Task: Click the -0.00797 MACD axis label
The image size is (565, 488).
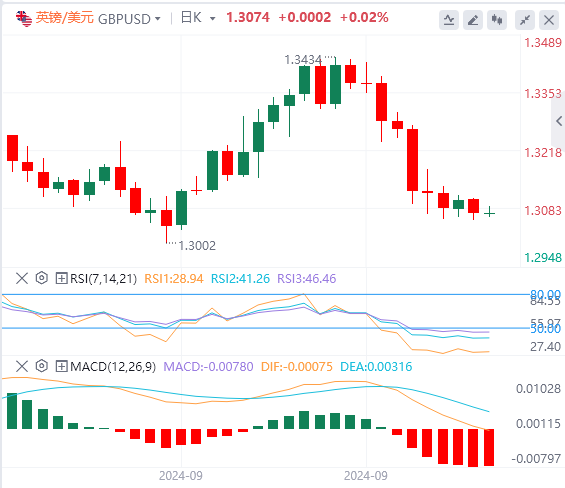Action: 536,458
